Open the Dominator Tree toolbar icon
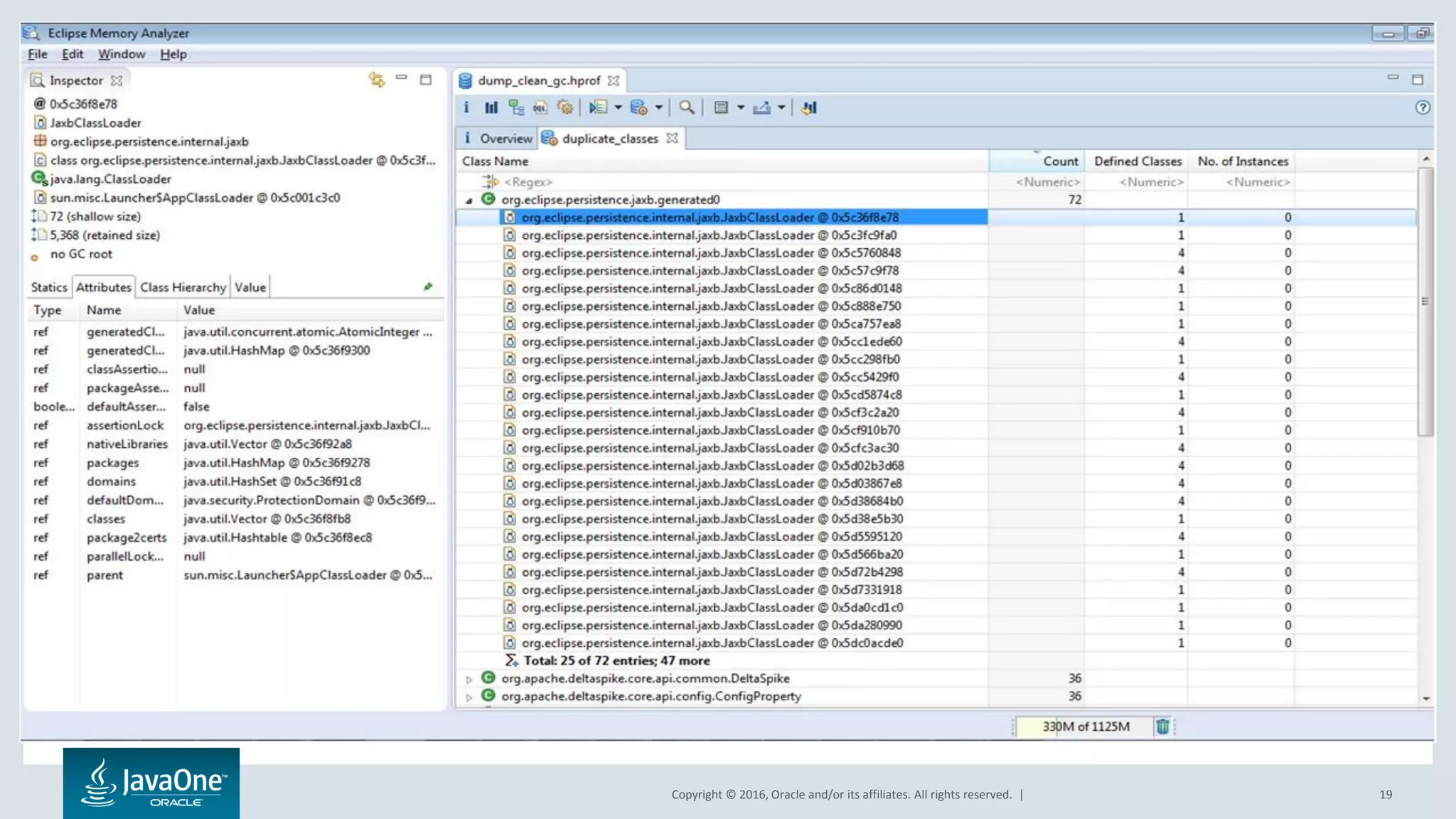Image resolution: width=1456 pixels, height=819 pixels. click(516, 108)
